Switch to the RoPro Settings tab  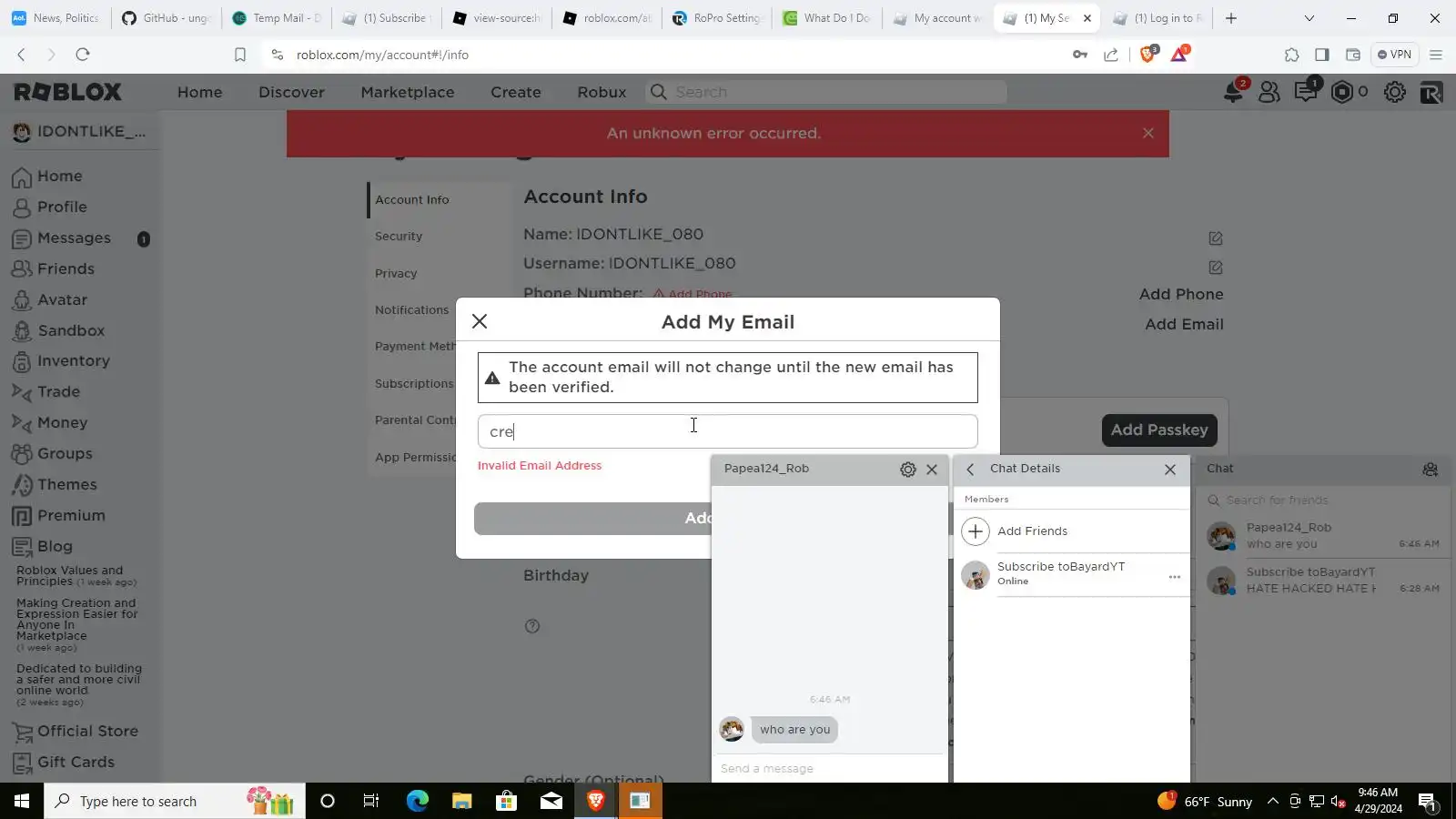(x=716, y=18)
